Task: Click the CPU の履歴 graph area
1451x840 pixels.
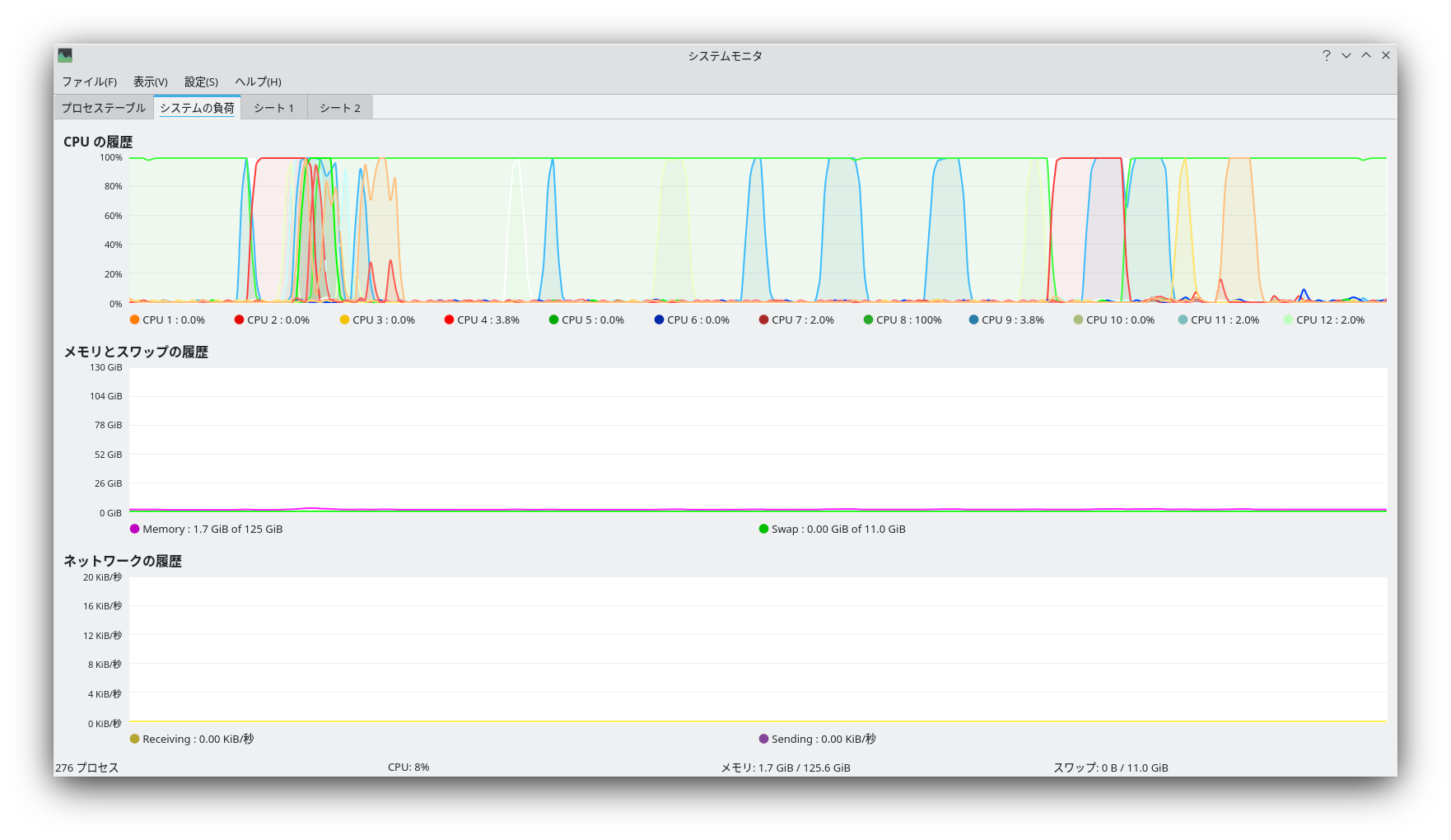Action: 758,231
